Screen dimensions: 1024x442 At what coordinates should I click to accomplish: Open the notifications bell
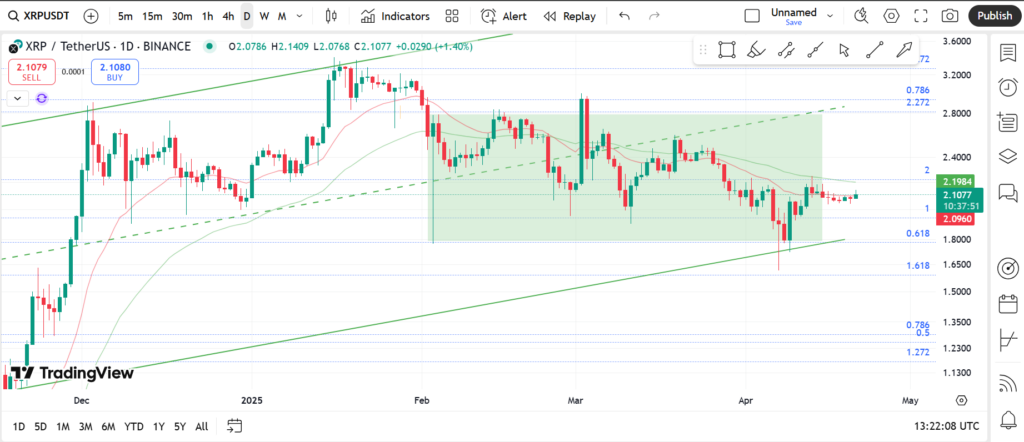[x=1008, y=418]
